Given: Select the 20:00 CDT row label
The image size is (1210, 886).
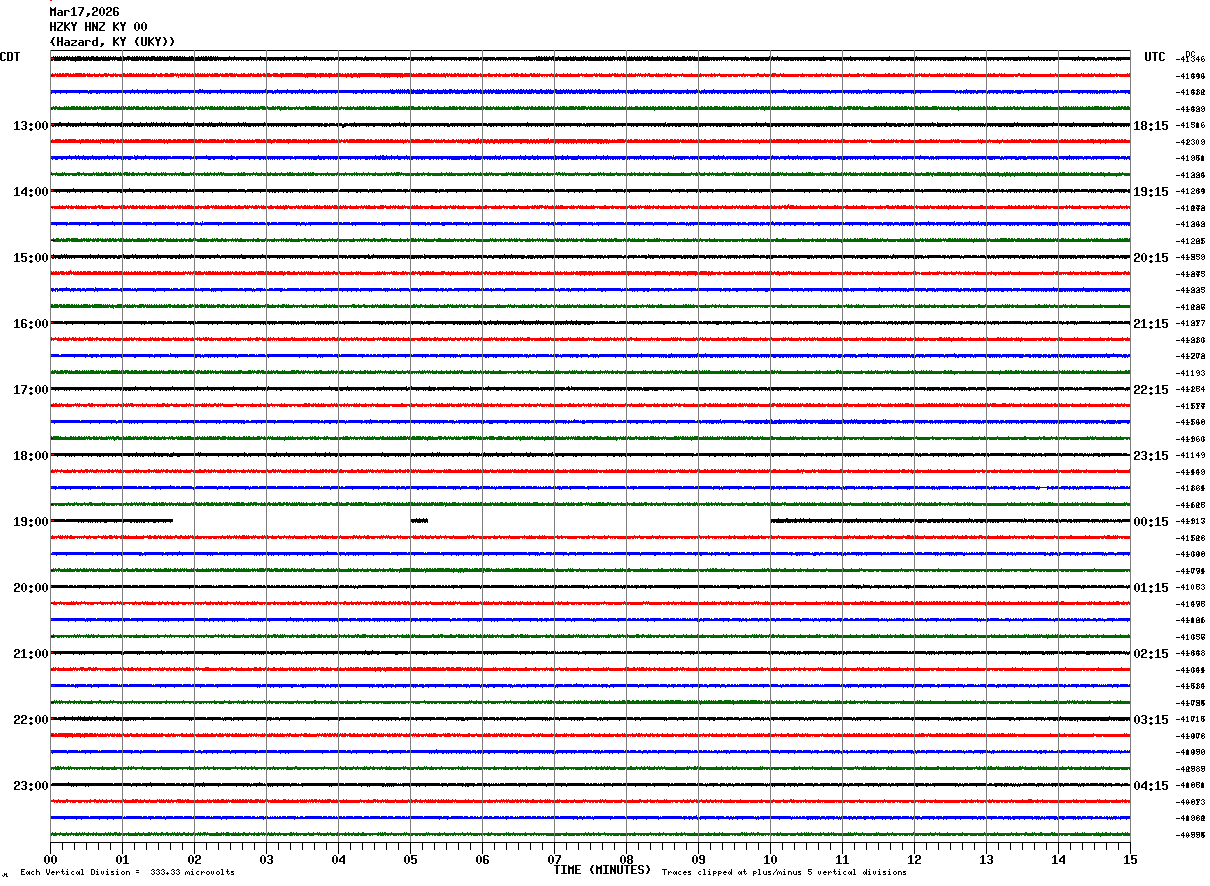Looking at the screenshot, I should [31, 588].
